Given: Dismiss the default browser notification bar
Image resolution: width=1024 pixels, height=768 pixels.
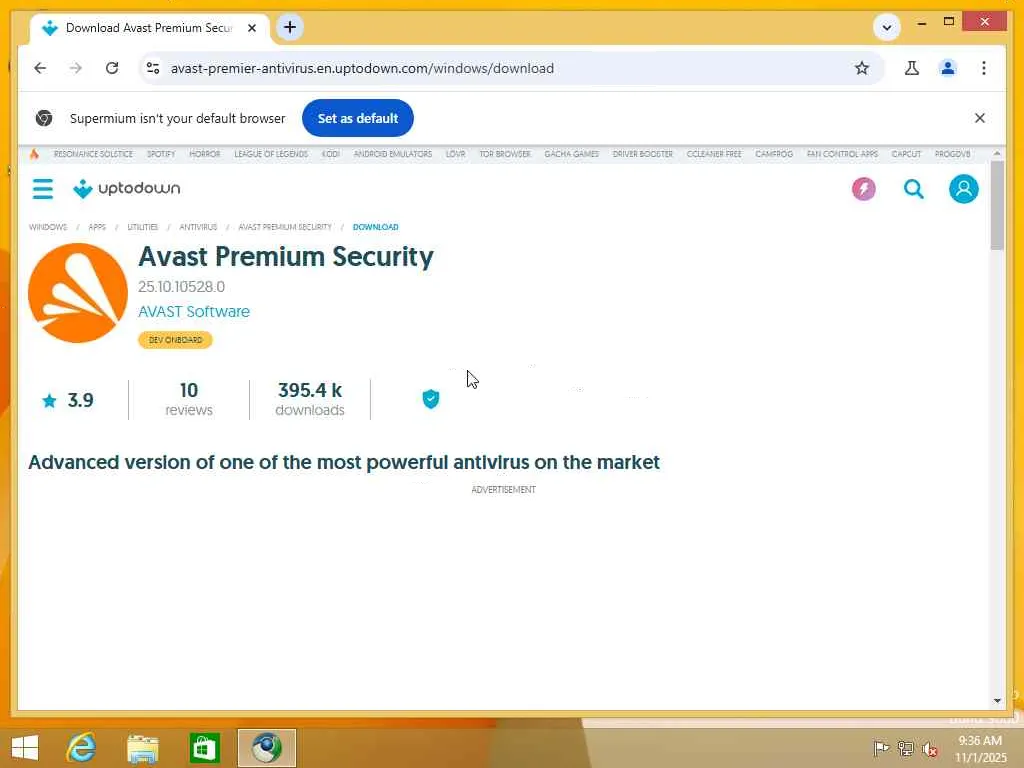Looking at the screenshot, I should click(979, 118).
